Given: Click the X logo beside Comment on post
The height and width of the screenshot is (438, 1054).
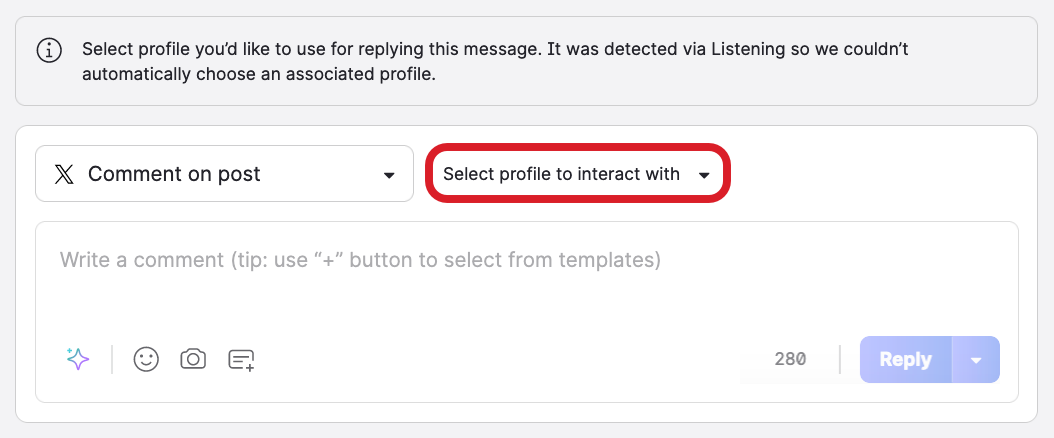Looking at the screenshot, I should pyautogui.click(x=63, y=174).
